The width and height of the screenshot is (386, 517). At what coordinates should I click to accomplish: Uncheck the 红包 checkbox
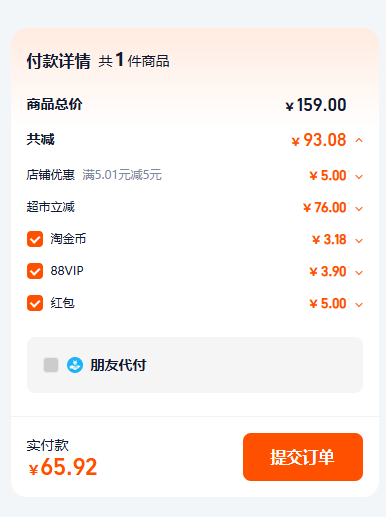(35, 303)
